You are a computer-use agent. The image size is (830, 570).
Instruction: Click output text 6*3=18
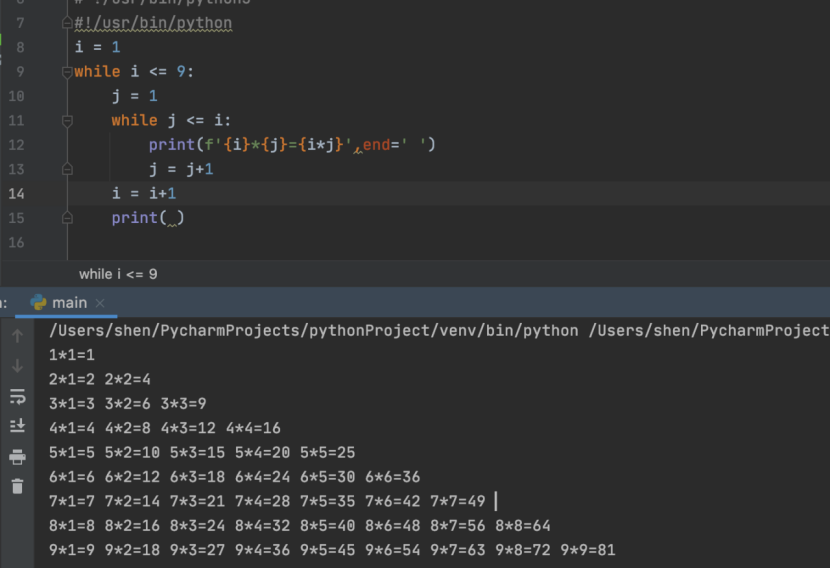coord(197,477)
